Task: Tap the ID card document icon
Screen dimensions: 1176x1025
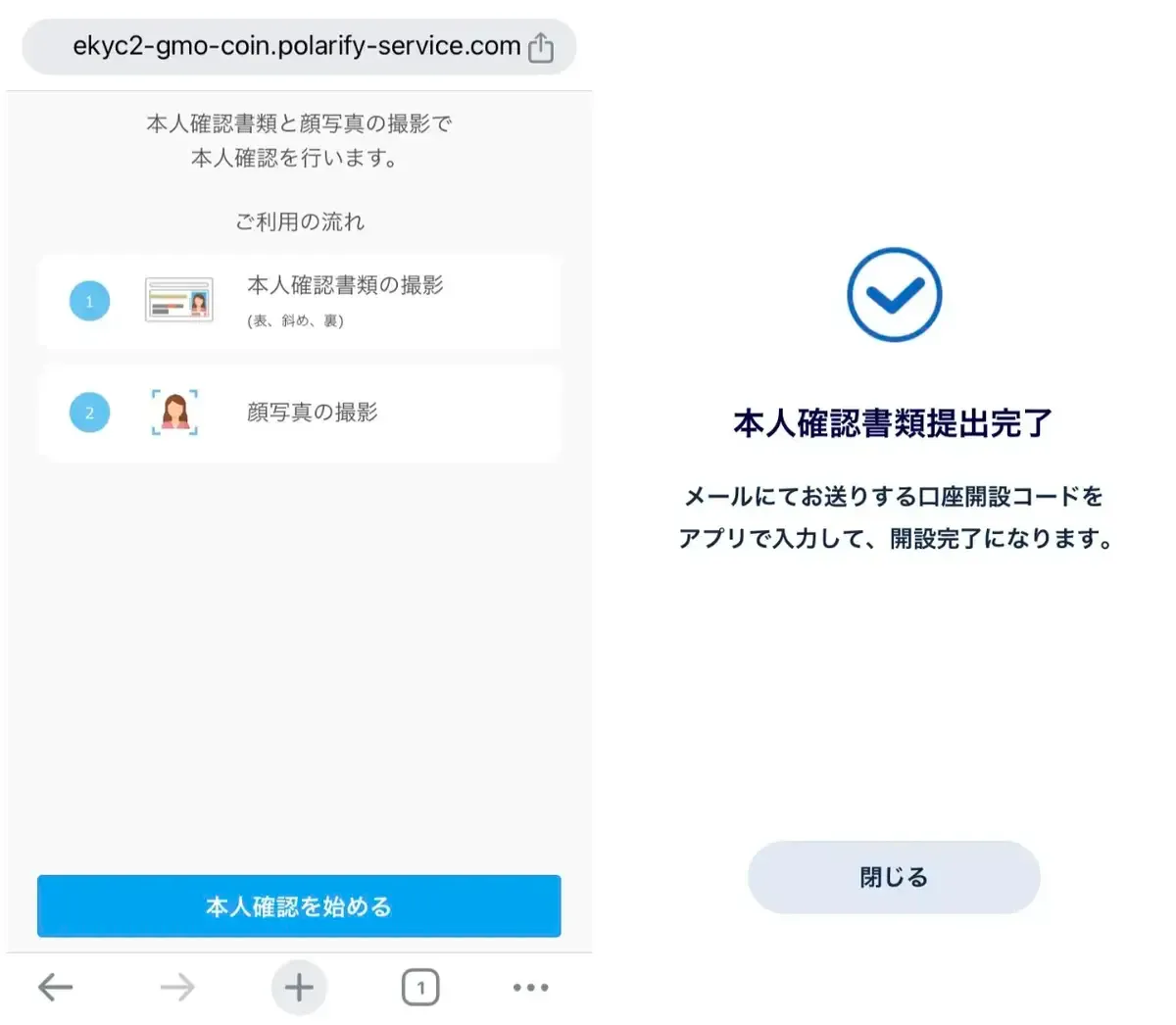Action: (x=179, y=300)
